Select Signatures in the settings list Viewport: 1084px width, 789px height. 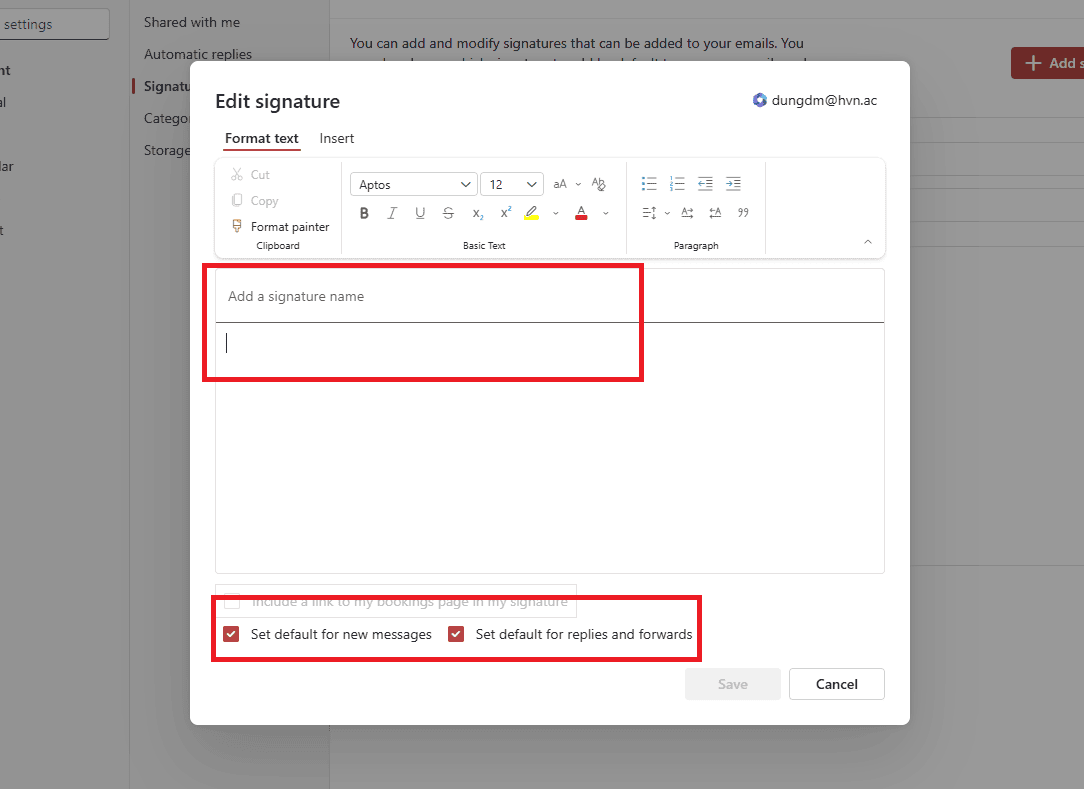(167, 86)
